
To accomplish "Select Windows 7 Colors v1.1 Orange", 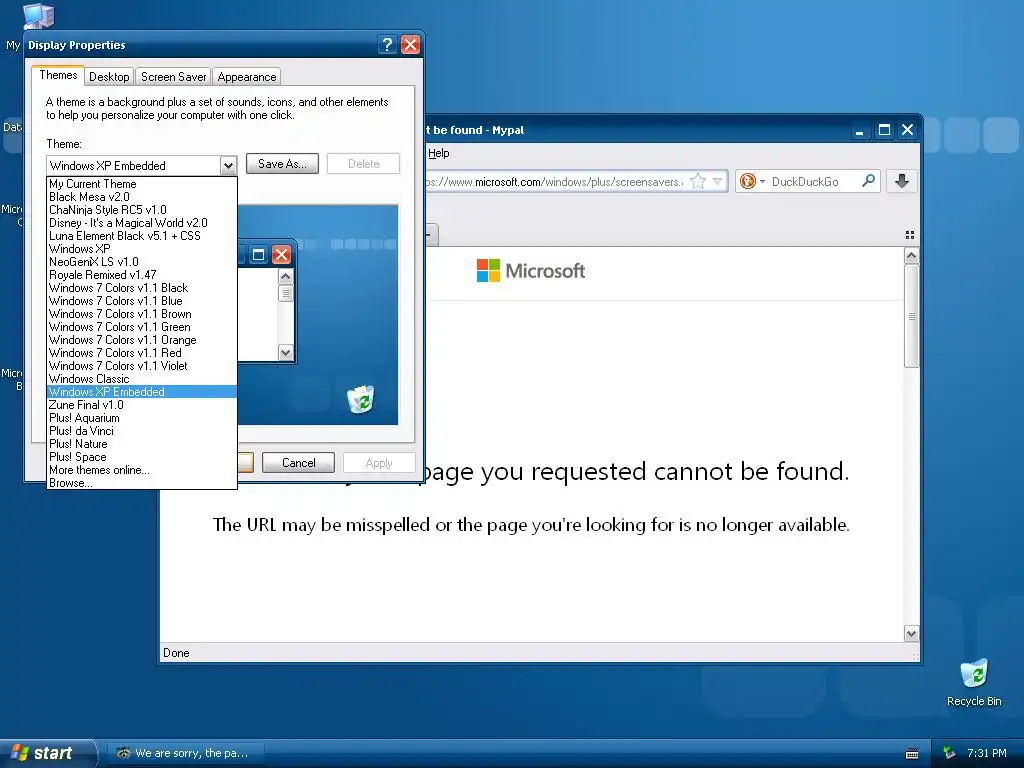I will pyautogui.click(x=142, y=340).
